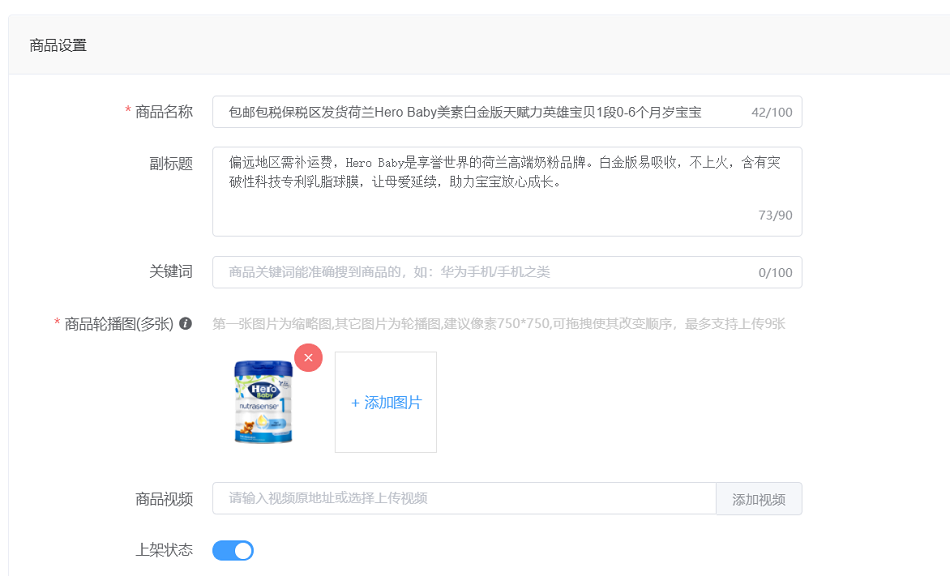The image size is (950, 576).
Task: Click the 商品名称 required label
Action: pyautogui.click(x=159, y=111)
